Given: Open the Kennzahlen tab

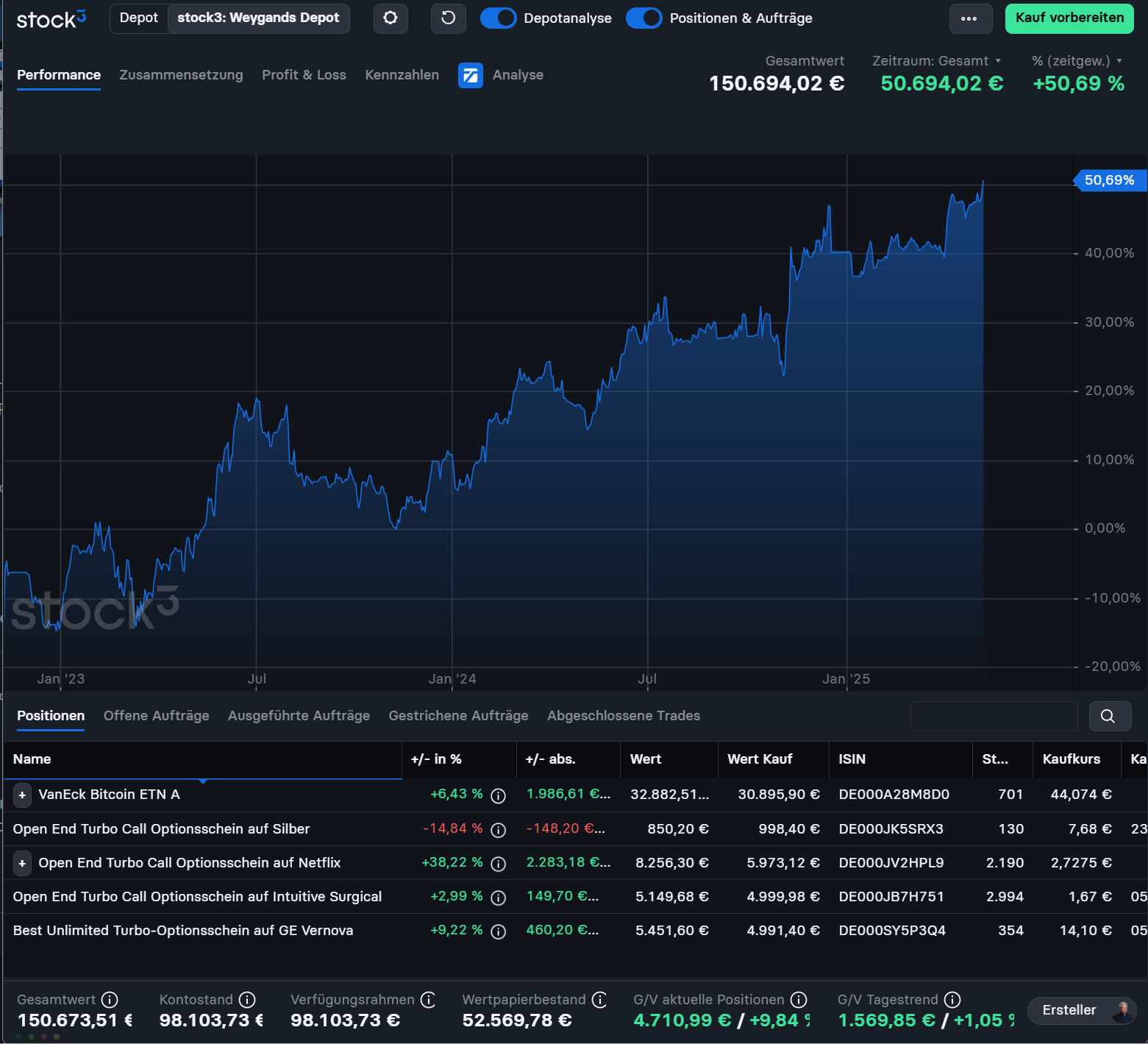Looking at the screenshot, I should click(x=402, y=75).
